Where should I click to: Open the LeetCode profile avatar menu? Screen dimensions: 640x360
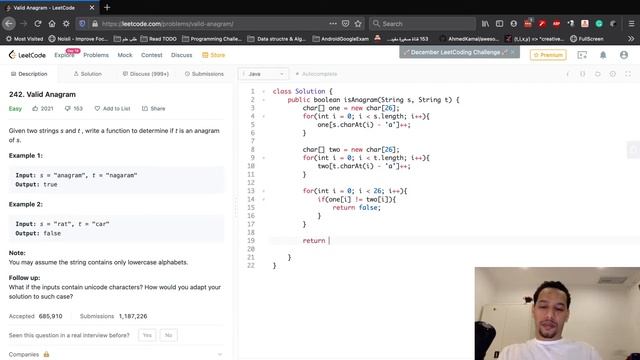[624, 55]
